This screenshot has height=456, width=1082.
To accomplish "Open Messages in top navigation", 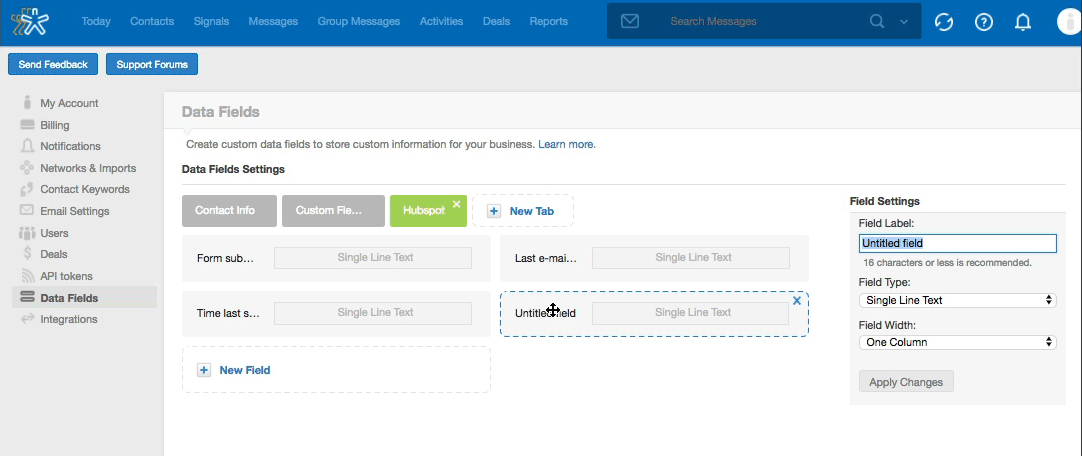I will point(273,21).
